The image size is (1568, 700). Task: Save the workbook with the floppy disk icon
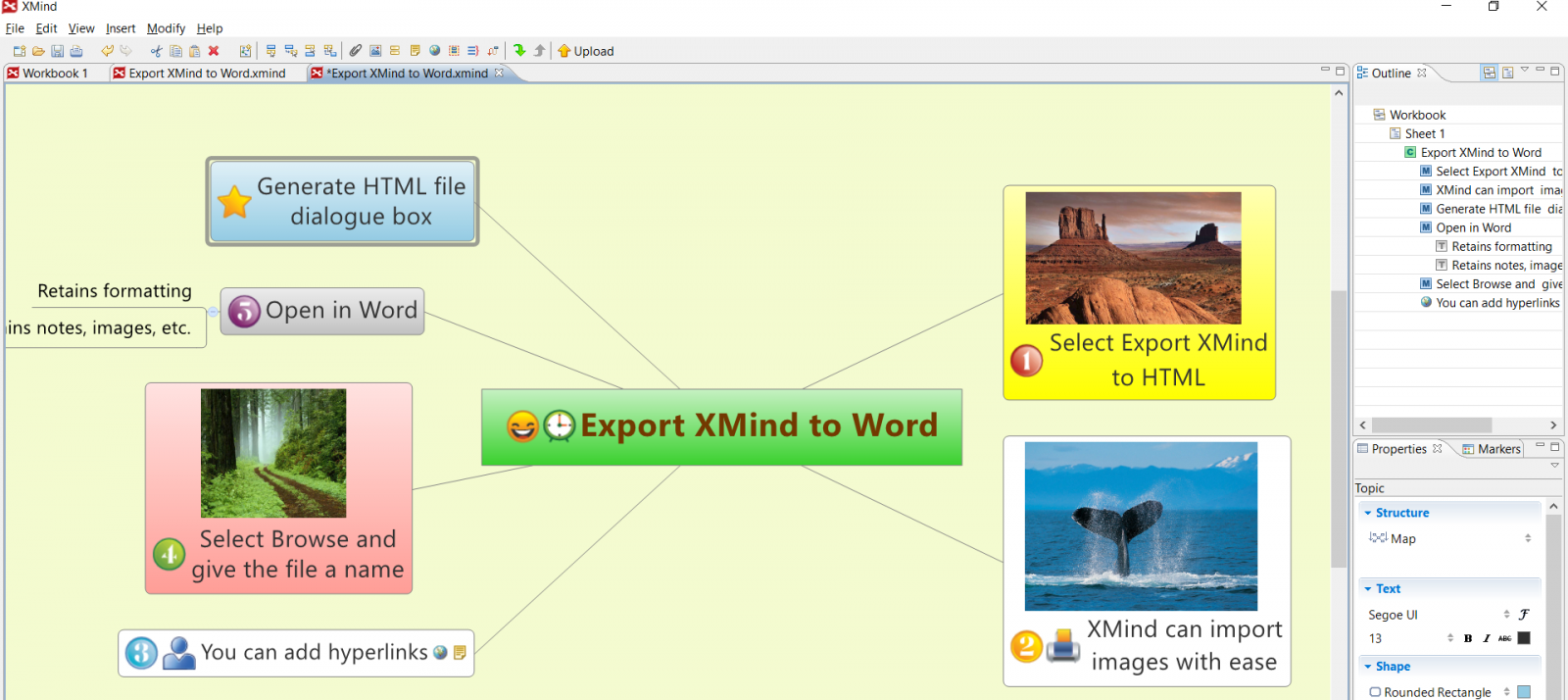(57, 51)
